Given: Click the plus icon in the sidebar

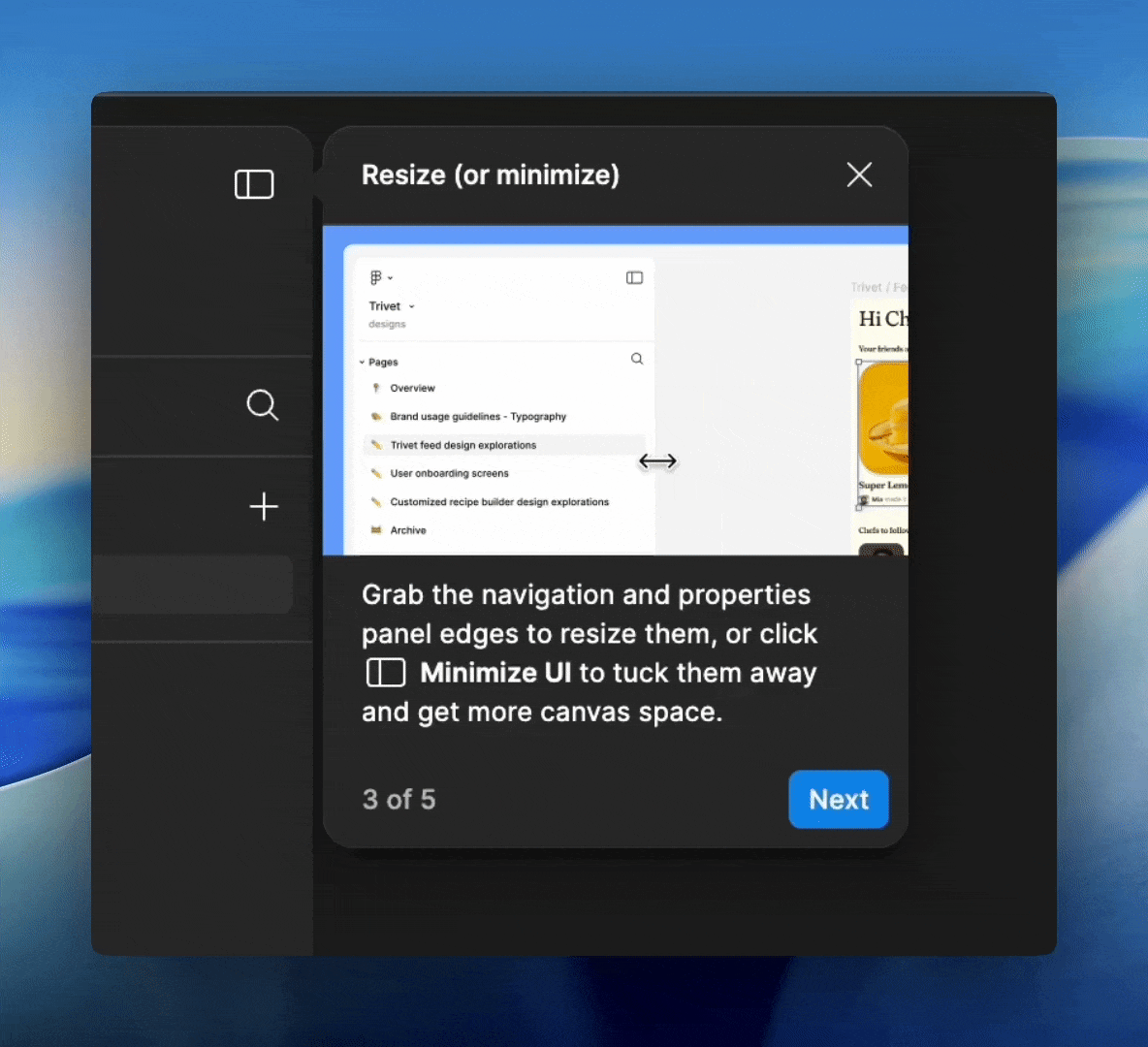Looking at the screenshot, I should tap(263, 506).
